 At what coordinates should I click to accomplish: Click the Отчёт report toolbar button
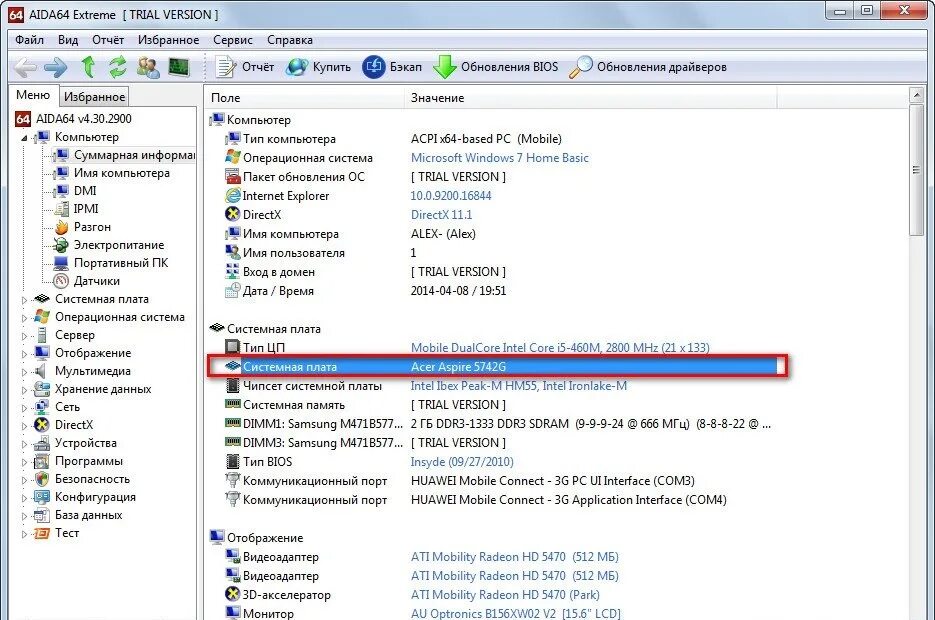click(x=244, y=67)
